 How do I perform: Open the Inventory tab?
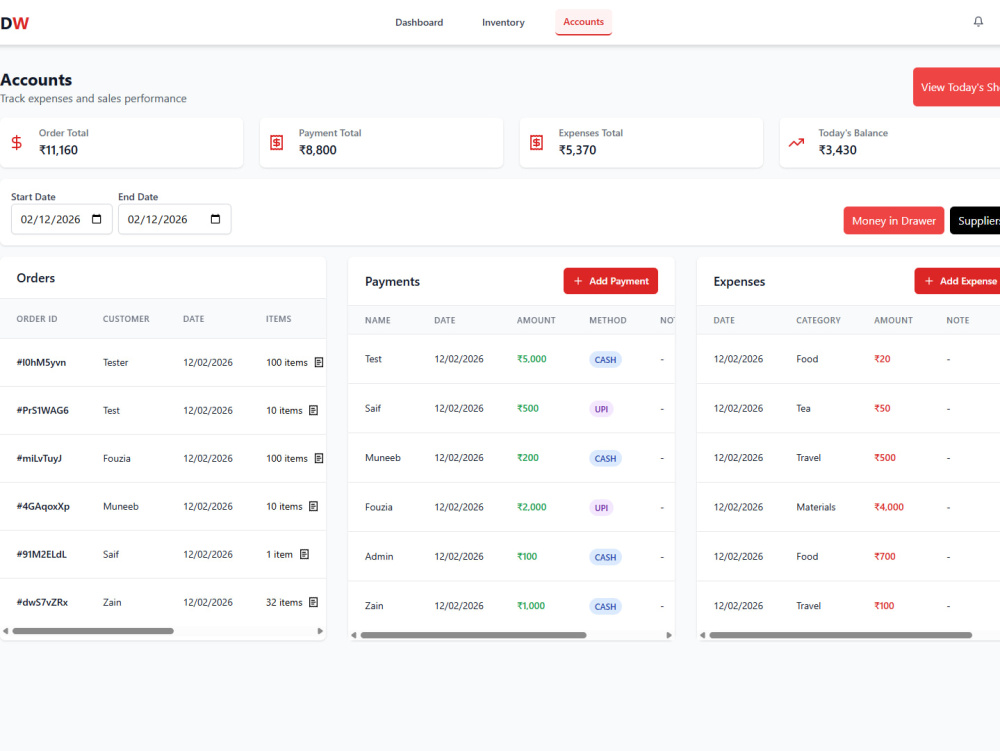[x=503, y=22]
